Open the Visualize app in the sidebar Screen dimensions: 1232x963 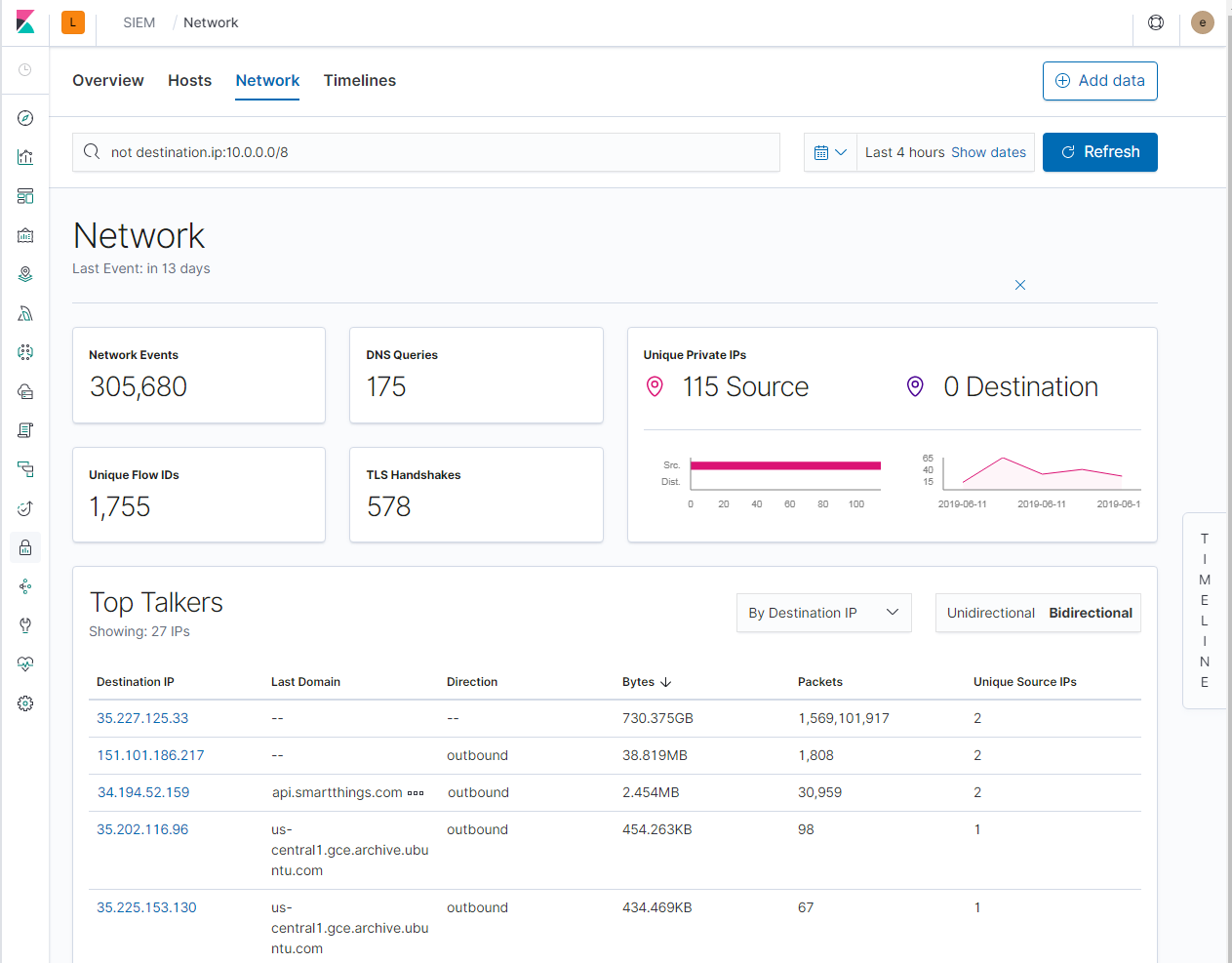24,157
